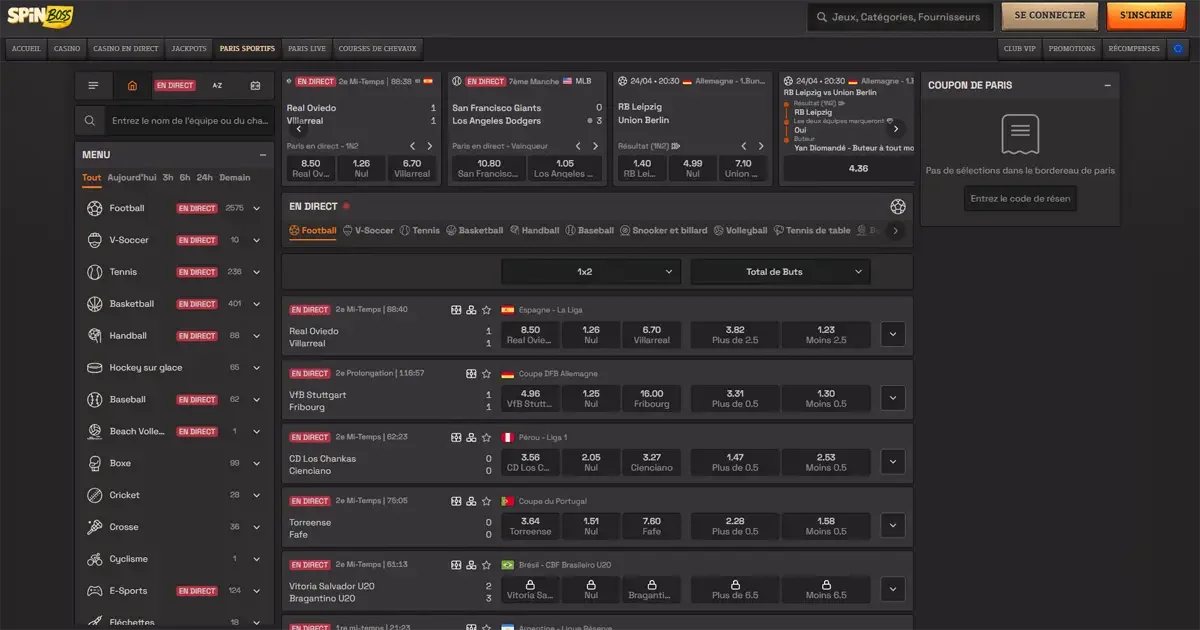Go to the sportsbook home icon
This screenshot has height=630, width=1200.
point(132,86)
